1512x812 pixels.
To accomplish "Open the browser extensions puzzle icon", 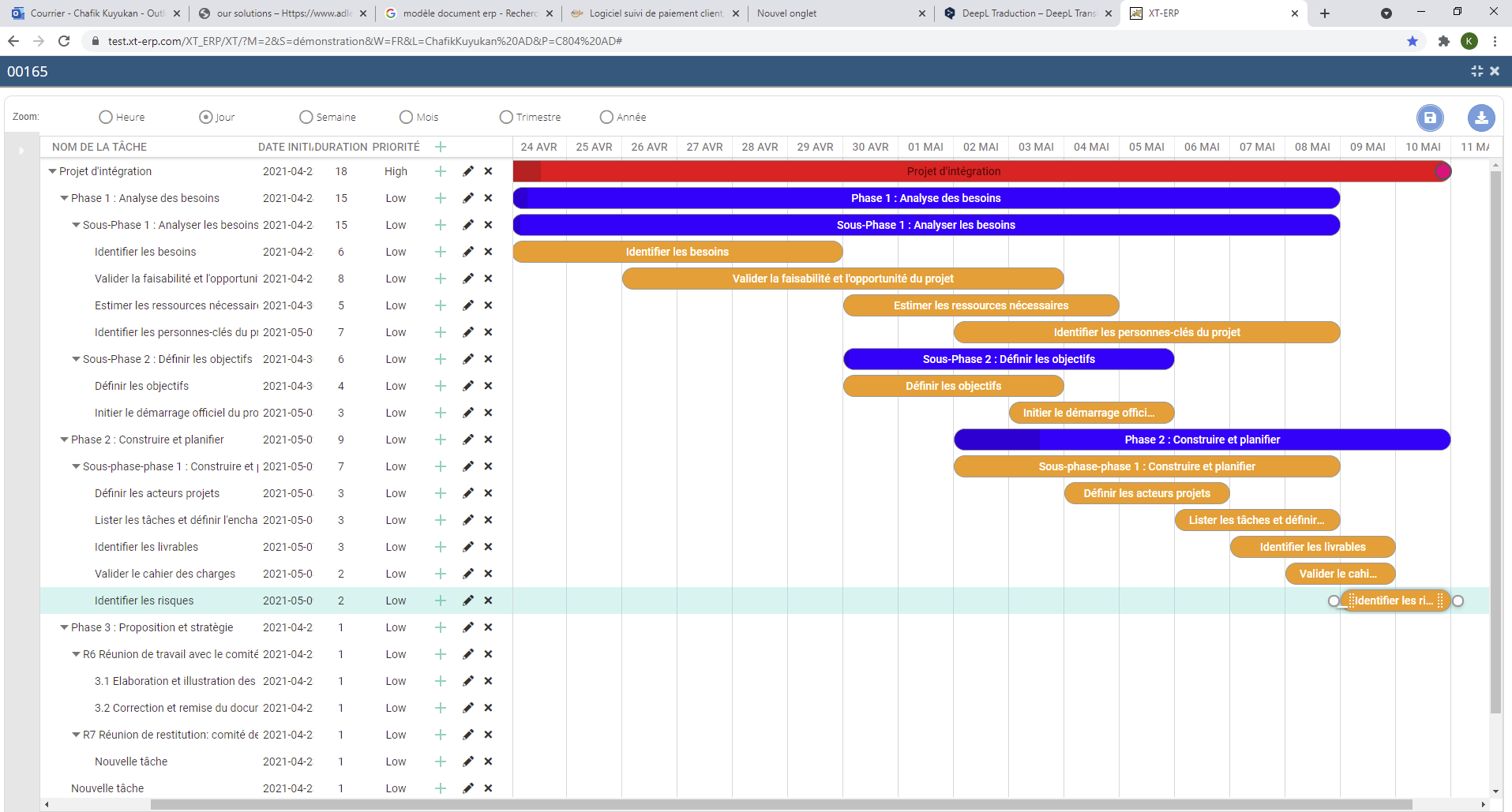I will [x=1444, y=41].
